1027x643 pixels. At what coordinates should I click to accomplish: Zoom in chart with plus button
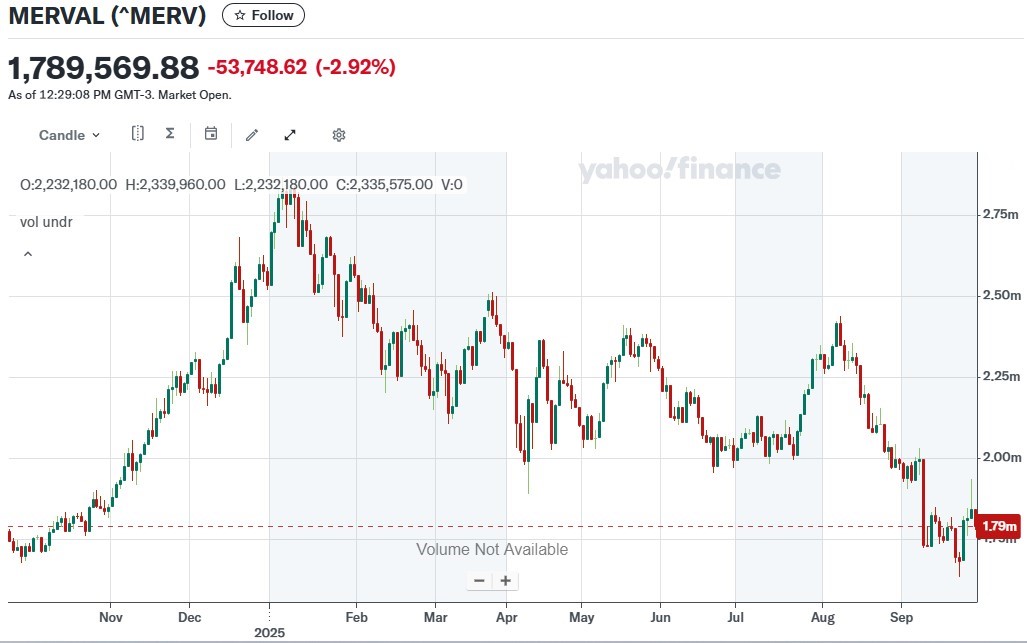506,580
